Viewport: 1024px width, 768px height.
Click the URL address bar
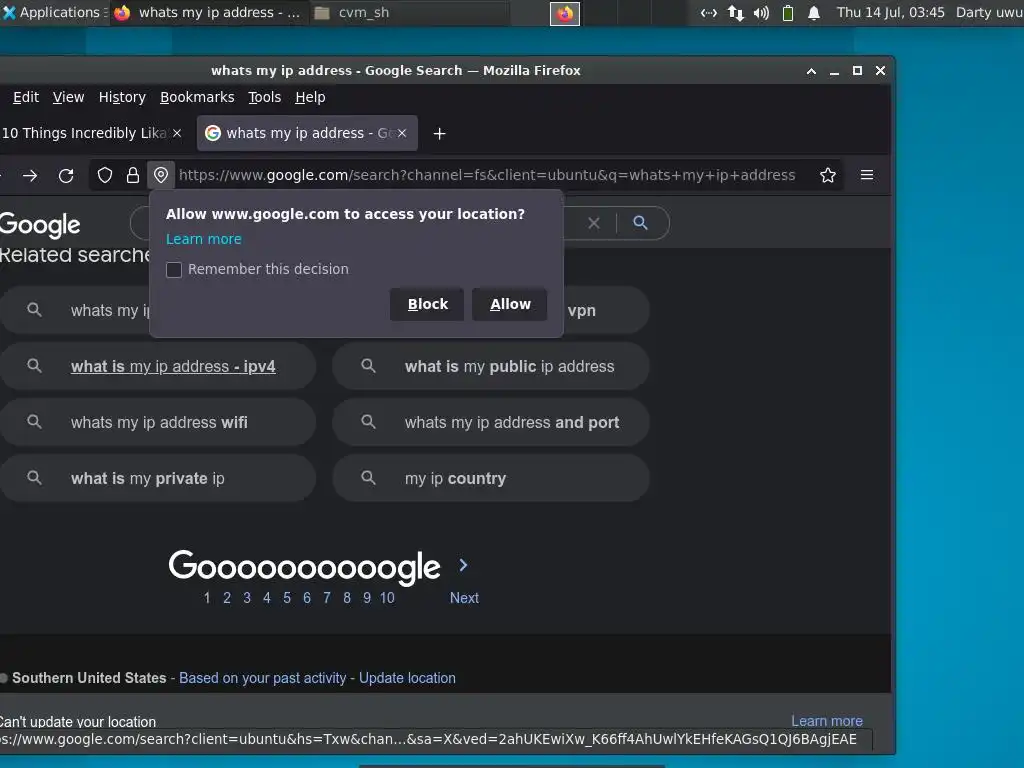click(487, 175)
